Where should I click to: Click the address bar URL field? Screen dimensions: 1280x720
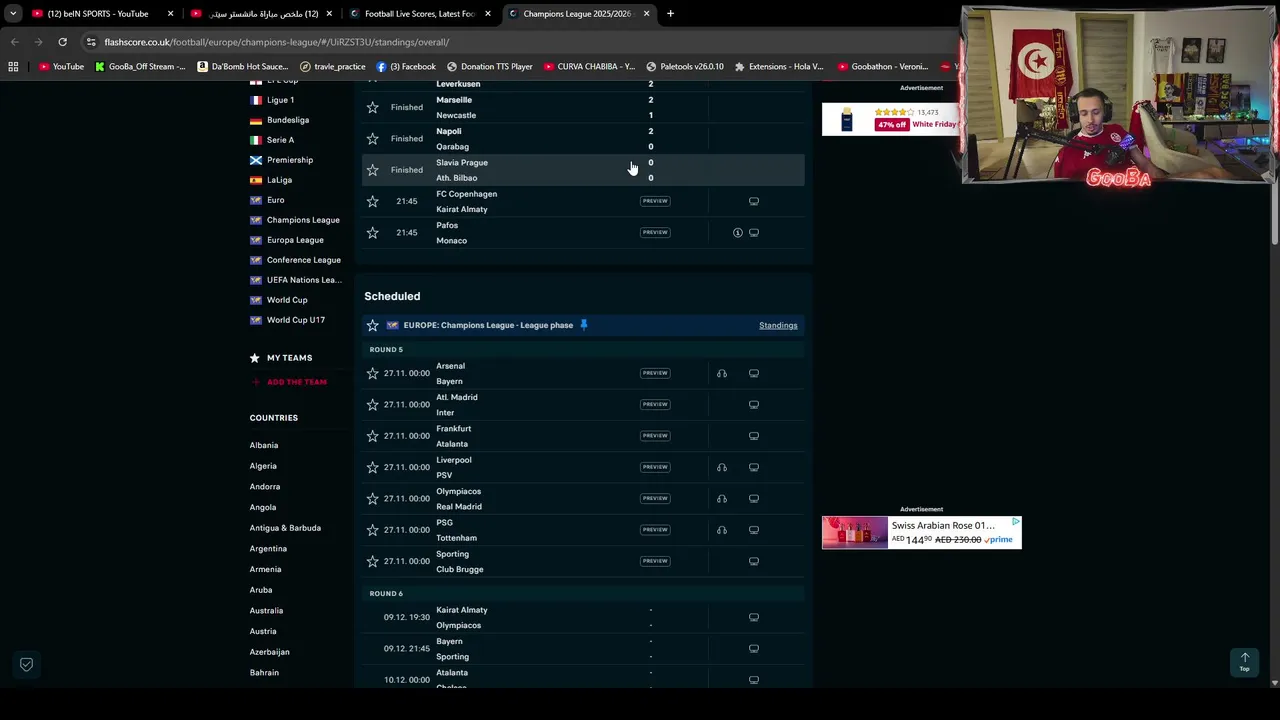tap(520, 42)
